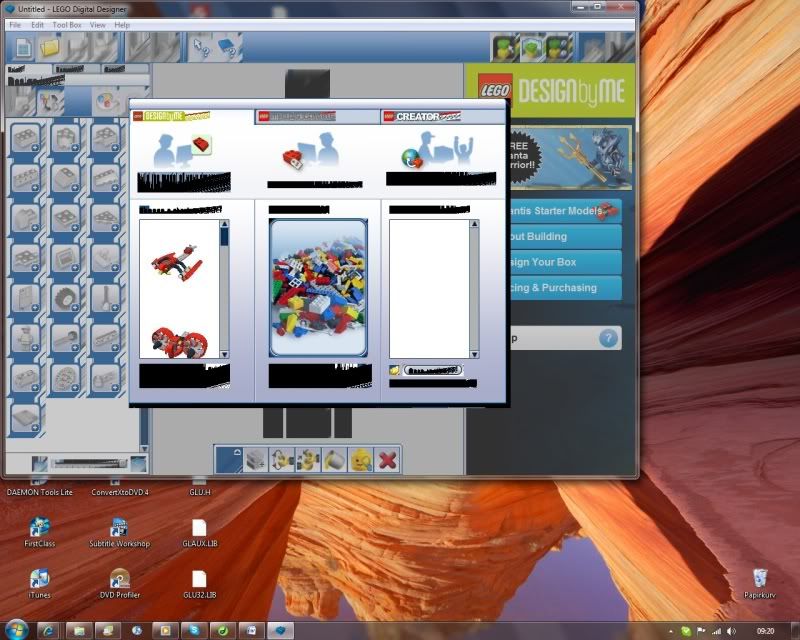Open the View menu
Image resolution: width=800 pixels, height=640 pixels.
97,25
